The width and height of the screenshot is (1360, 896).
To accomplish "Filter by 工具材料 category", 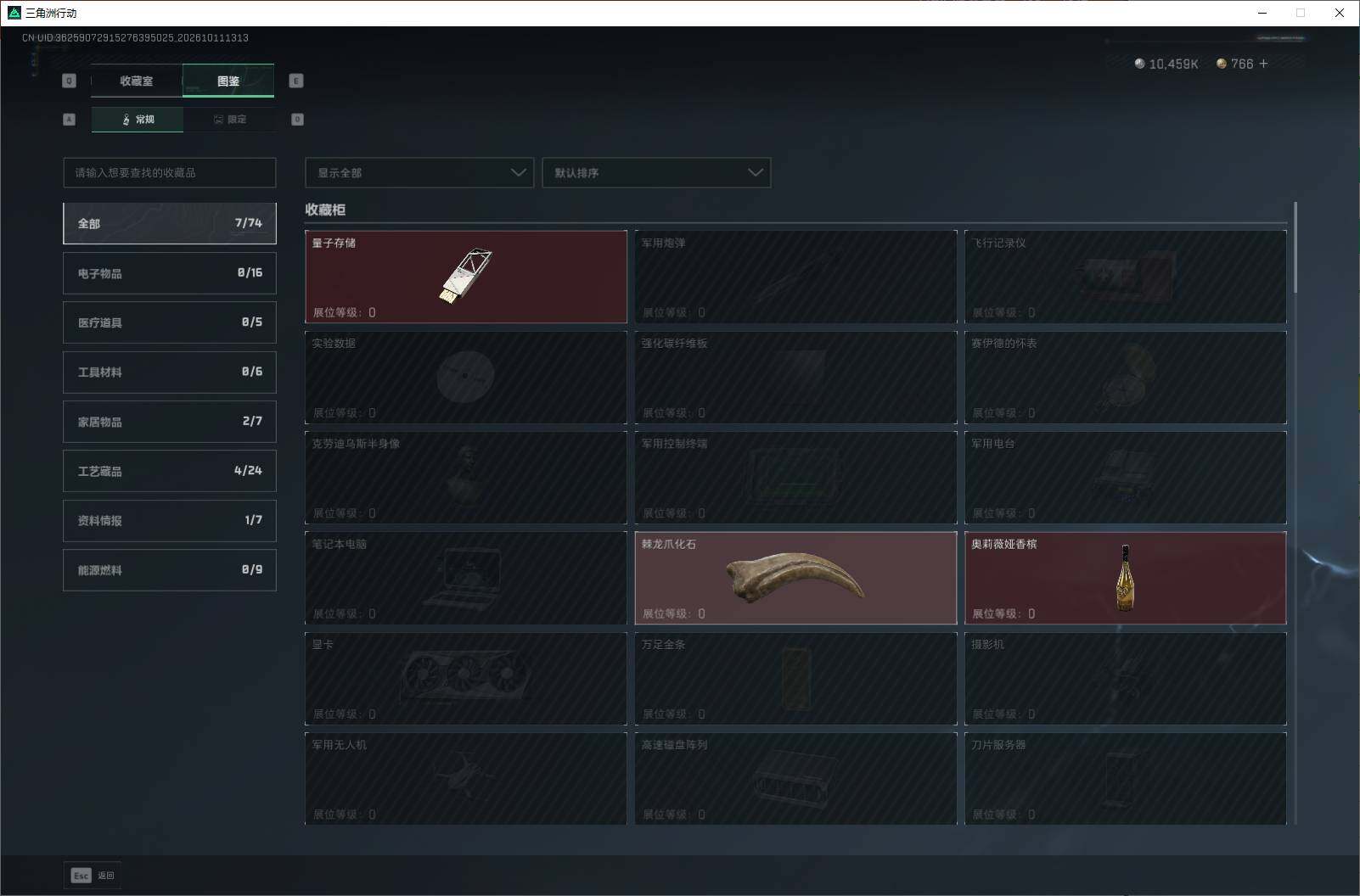I will (x=170, y=372).
